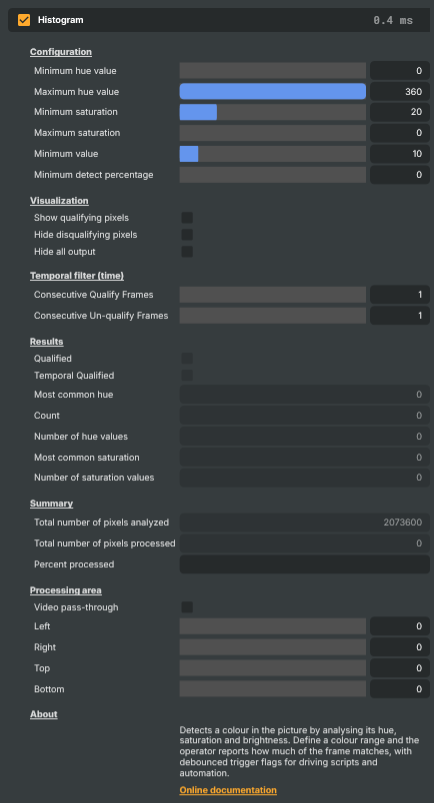Click the Left processing area value field

[400, 626]
